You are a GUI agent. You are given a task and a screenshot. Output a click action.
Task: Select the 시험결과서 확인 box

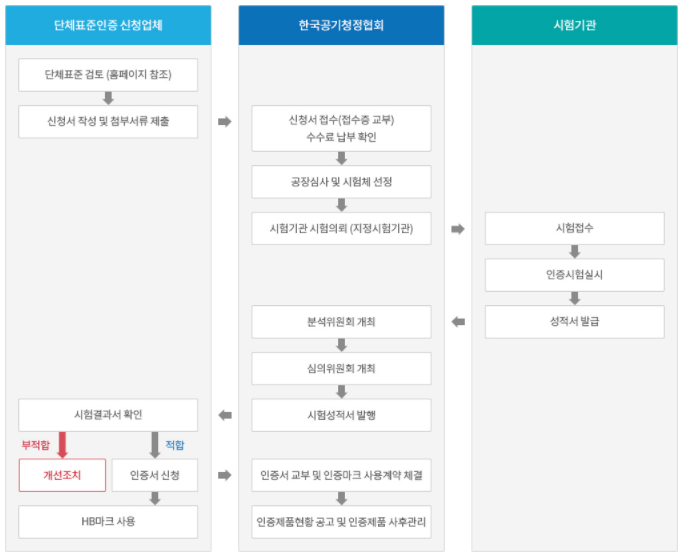(x=108, y=415)
